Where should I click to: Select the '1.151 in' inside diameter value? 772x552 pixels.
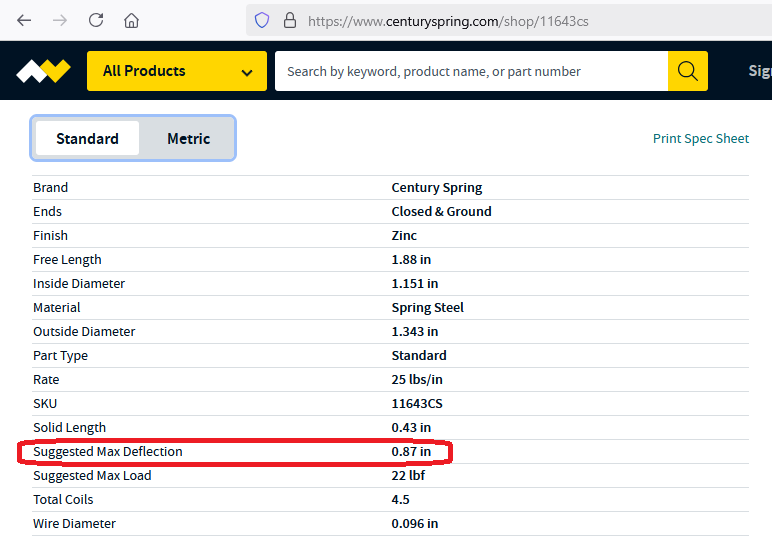(x=415, y=284)
